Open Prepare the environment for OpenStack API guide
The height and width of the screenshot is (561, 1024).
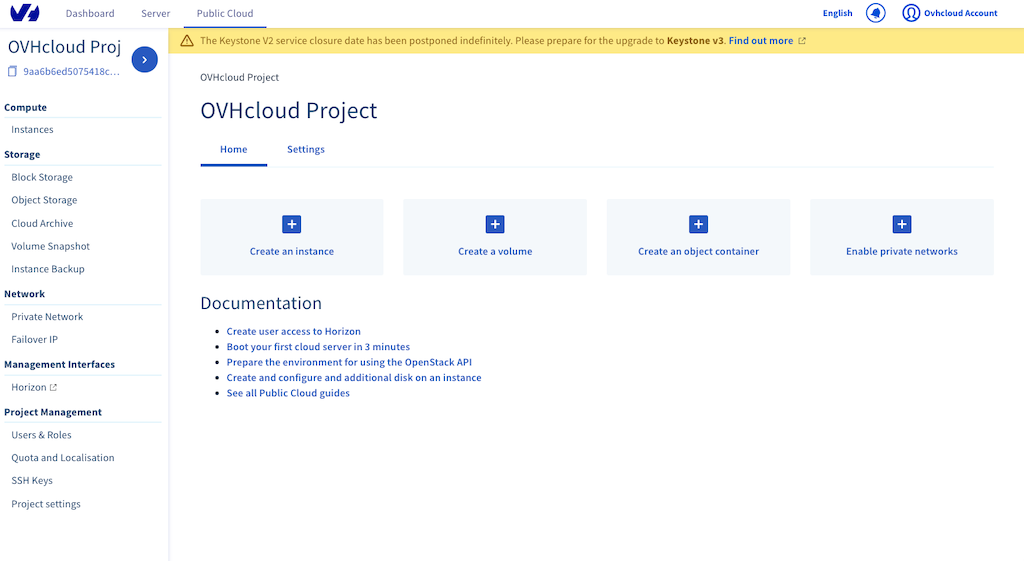pyautogui.click(x=349, y=362)
